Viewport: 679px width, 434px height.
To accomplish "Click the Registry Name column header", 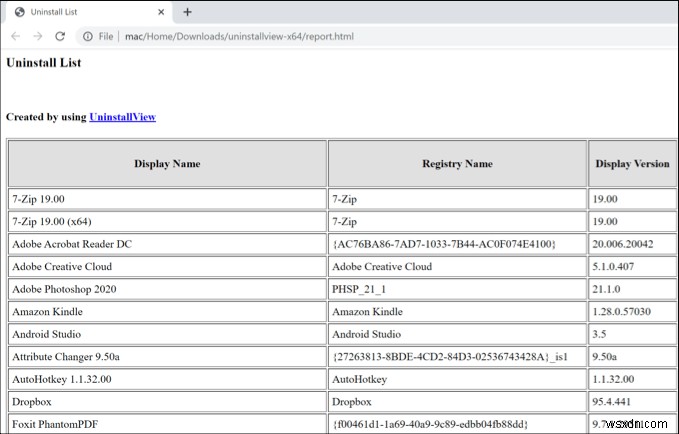I will click(457, 164).
